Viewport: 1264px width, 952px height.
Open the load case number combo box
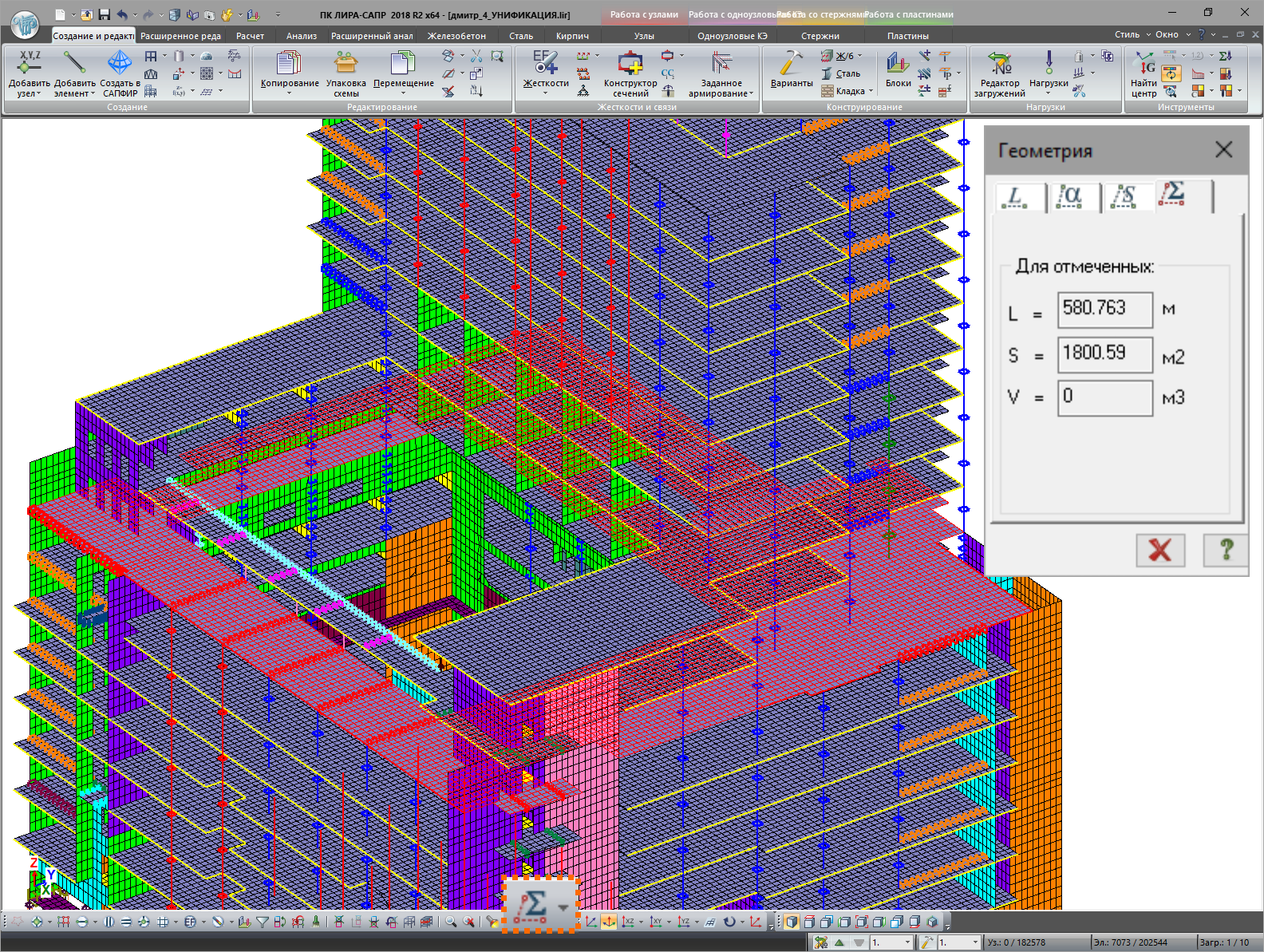point(891,942)
